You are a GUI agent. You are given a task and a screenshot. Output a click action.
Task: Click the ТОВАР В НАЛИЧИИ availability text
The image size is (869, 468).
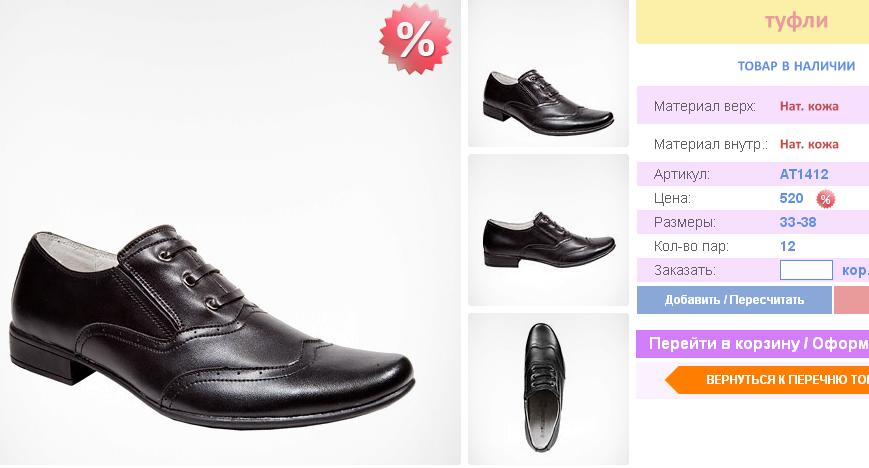point(796,66)
